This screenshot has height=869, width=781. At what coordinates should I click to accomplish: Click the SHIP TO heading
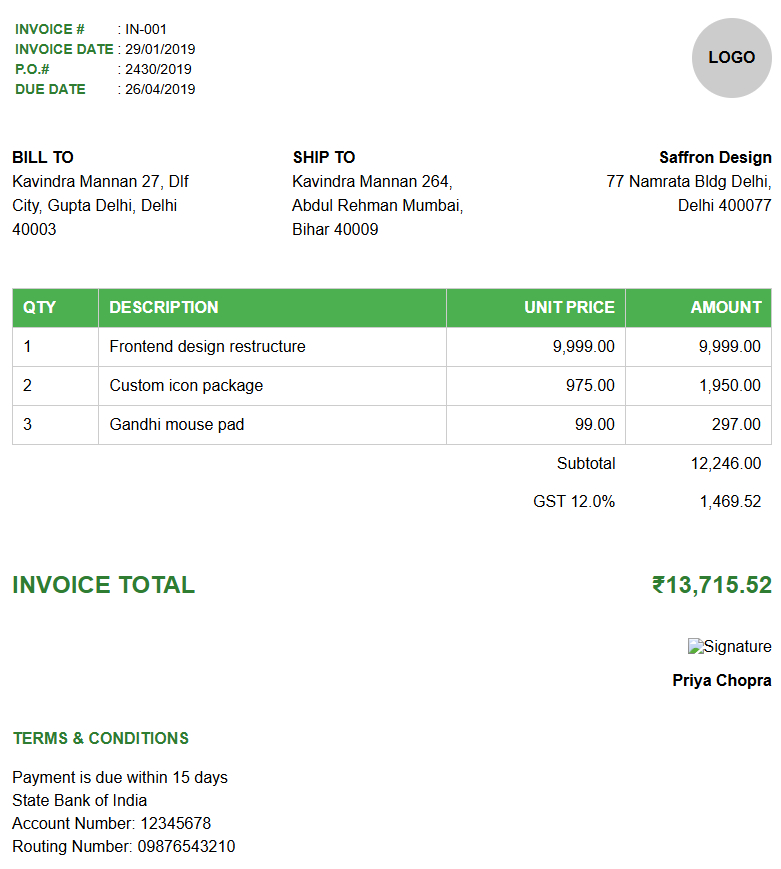tap(324, 157)
